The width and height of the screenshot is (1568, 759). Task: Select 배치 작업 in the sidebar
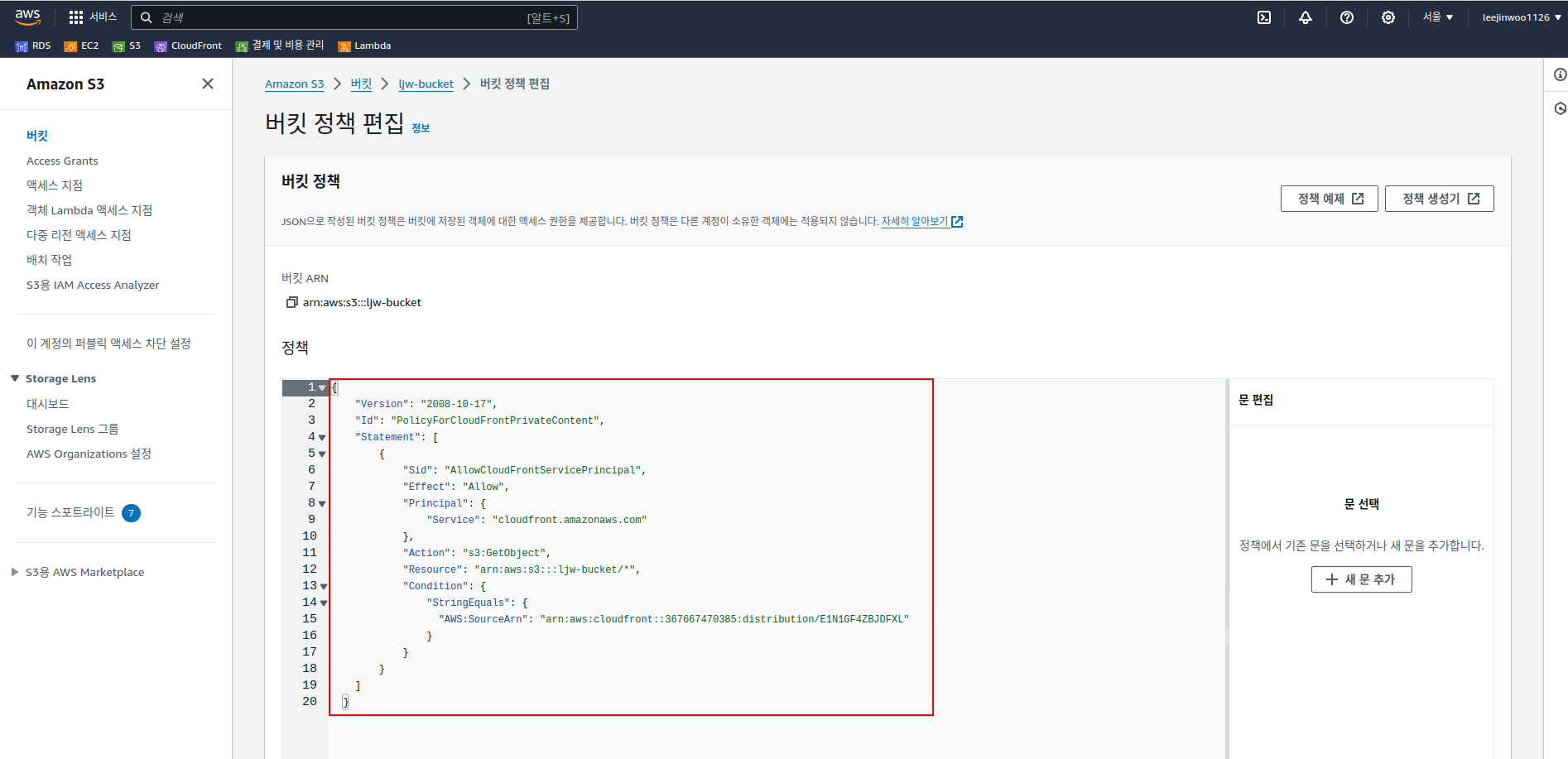pos(49,260)
